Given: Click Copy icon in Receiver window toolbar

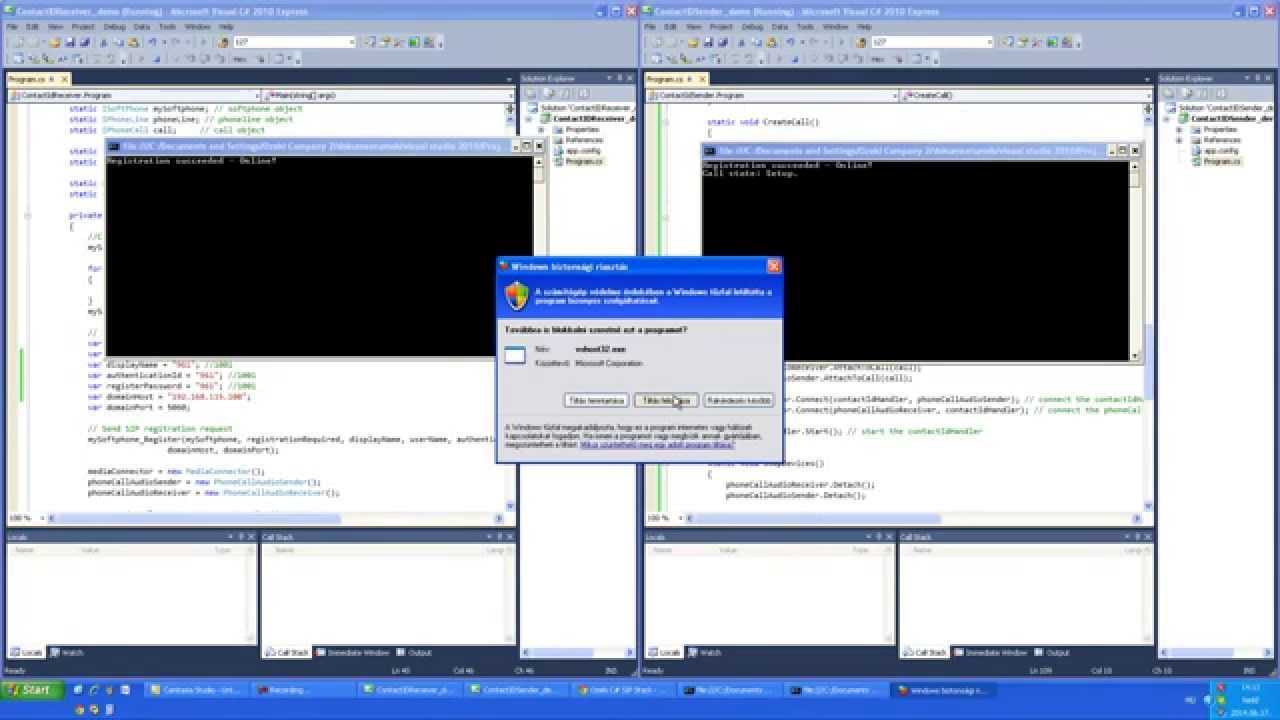Looking at the screenshot, I should (x=117, y=42).
